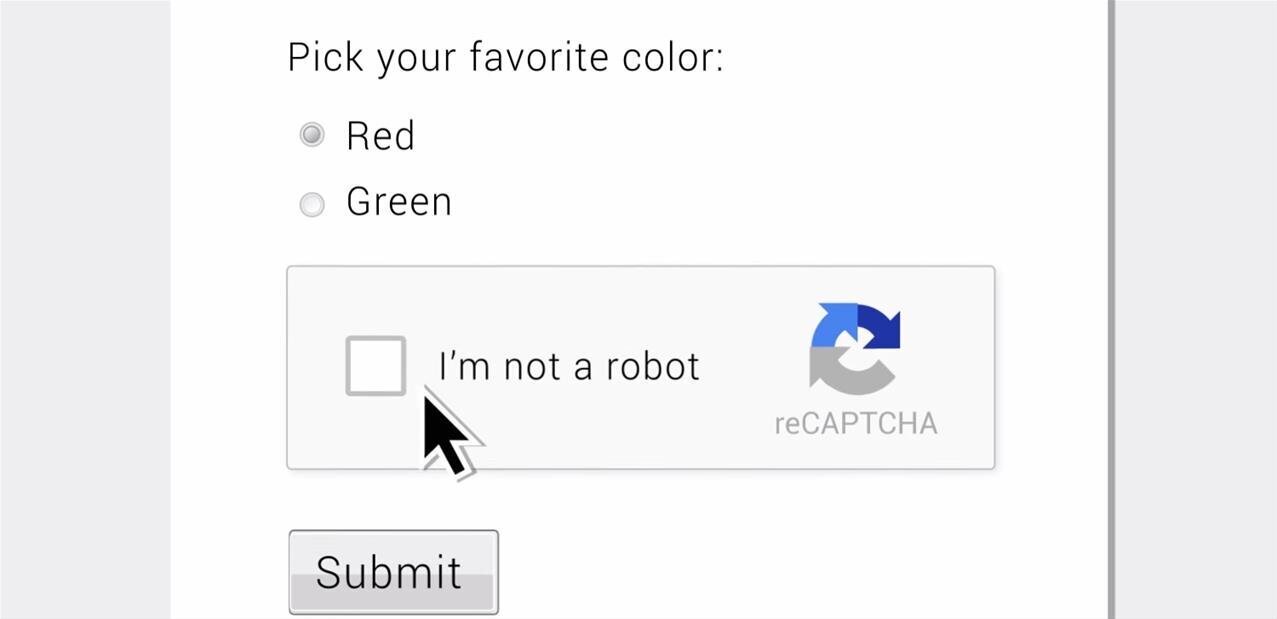
Task: Select the Red radio button
Action: coord(312,134)
